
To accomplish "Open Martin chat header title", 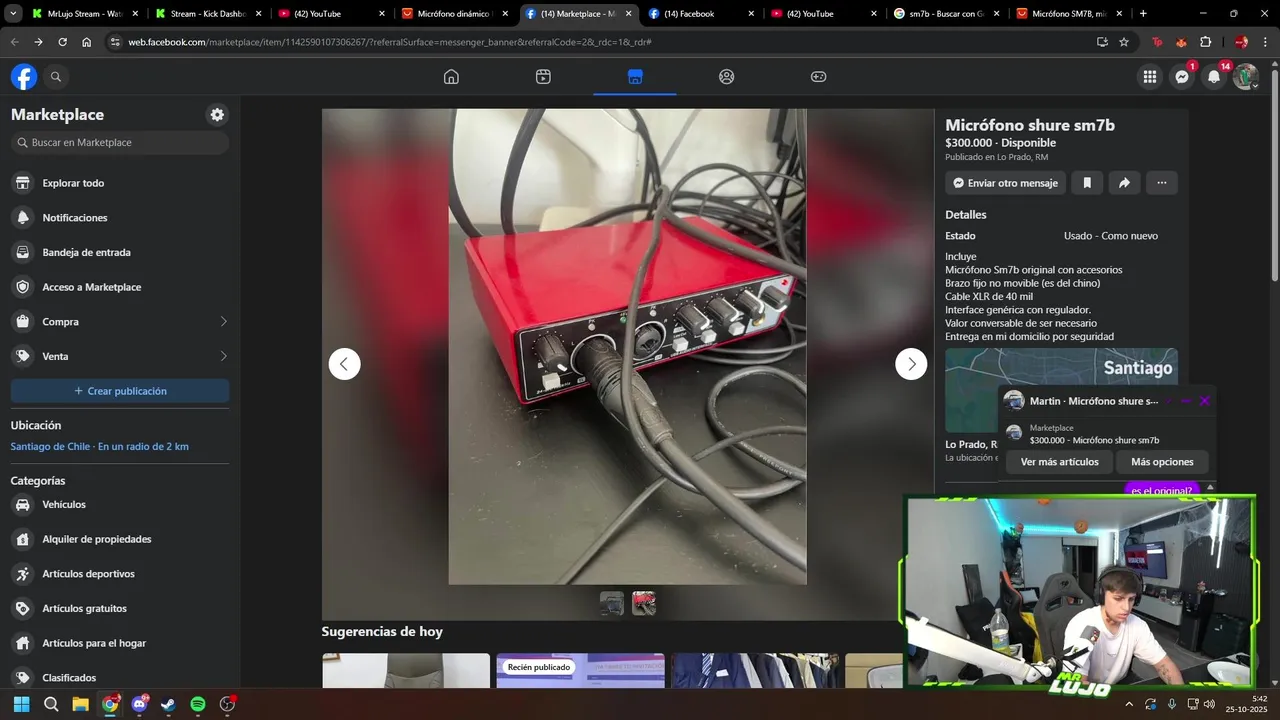I will (x=1094, y=401).
